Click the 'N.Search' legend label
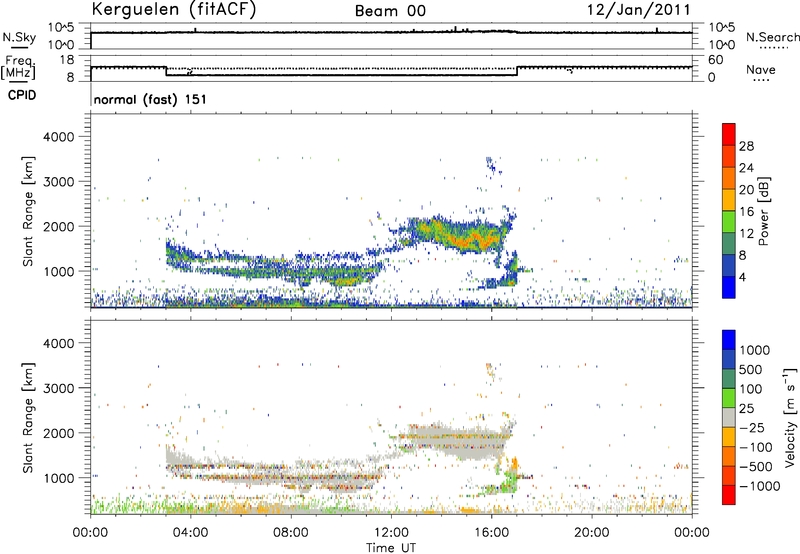 773,37
